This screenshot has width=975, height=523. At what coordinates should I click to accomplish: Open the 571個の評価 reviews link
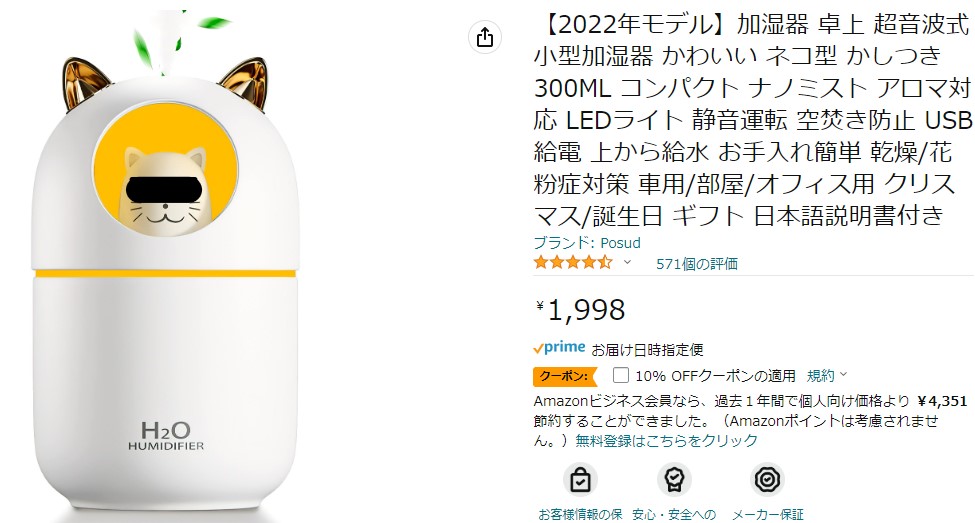[x=697, y=264]
